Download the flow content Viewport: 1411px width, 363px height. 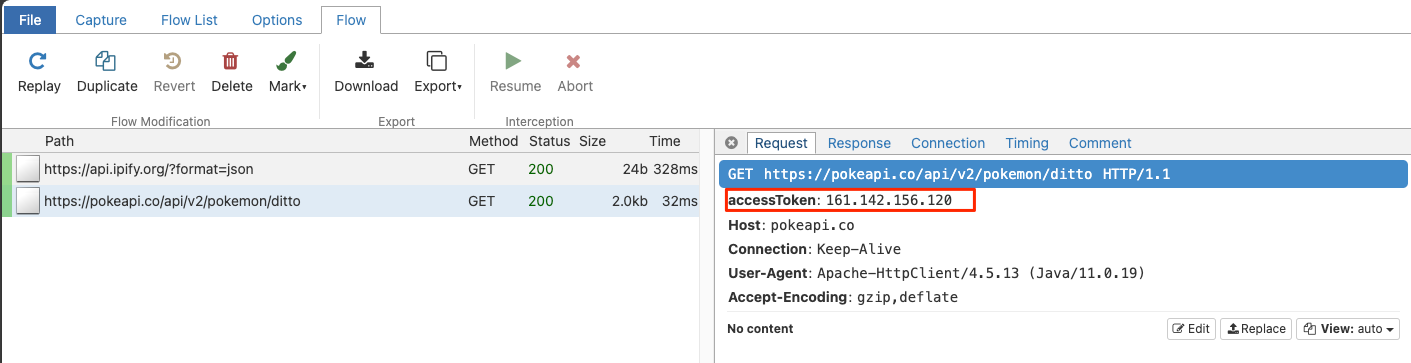(x=366, y=73)
